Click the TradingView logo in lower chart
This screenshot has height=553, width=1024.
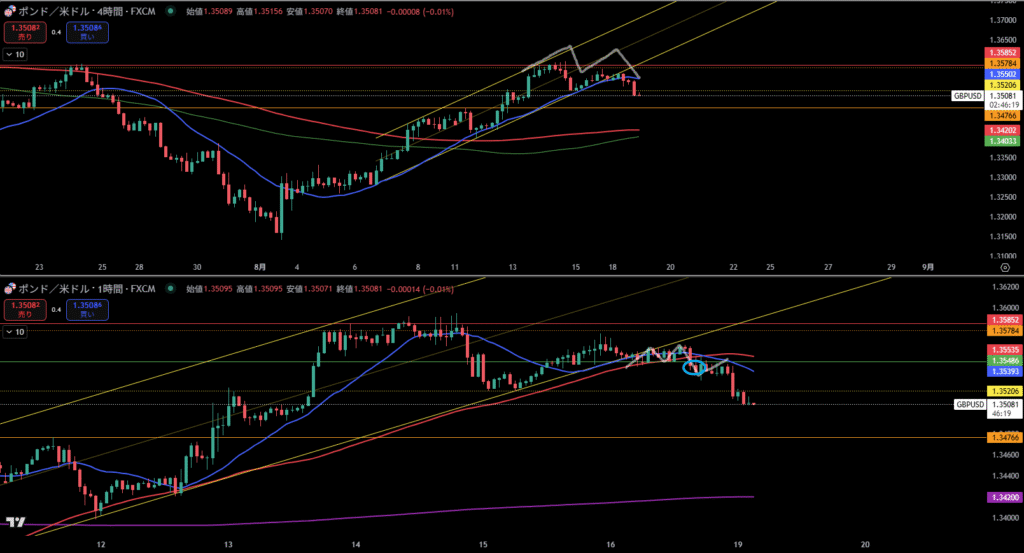click(x=15, y=521)
